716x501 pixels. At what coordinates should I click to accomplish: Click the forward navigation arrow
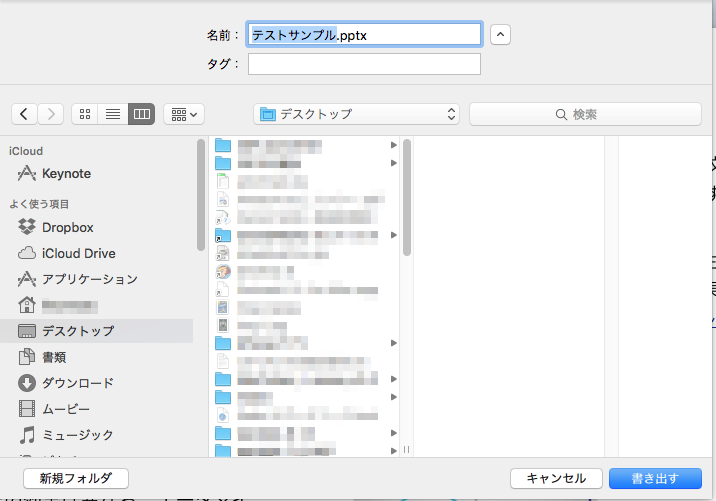[x=51, y=114]
